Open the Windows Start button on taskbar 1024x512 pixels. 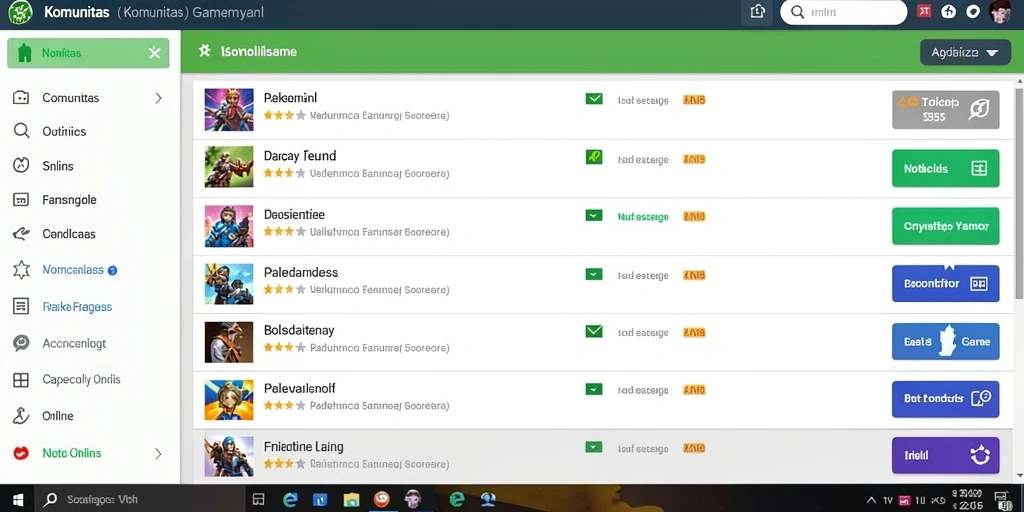click(x=18, y=500)
